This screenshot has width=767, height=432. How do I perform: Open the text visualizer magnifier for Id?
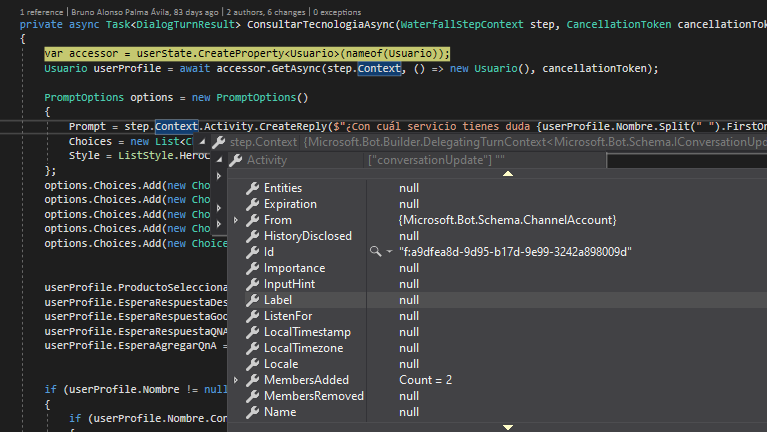[375, 251]
